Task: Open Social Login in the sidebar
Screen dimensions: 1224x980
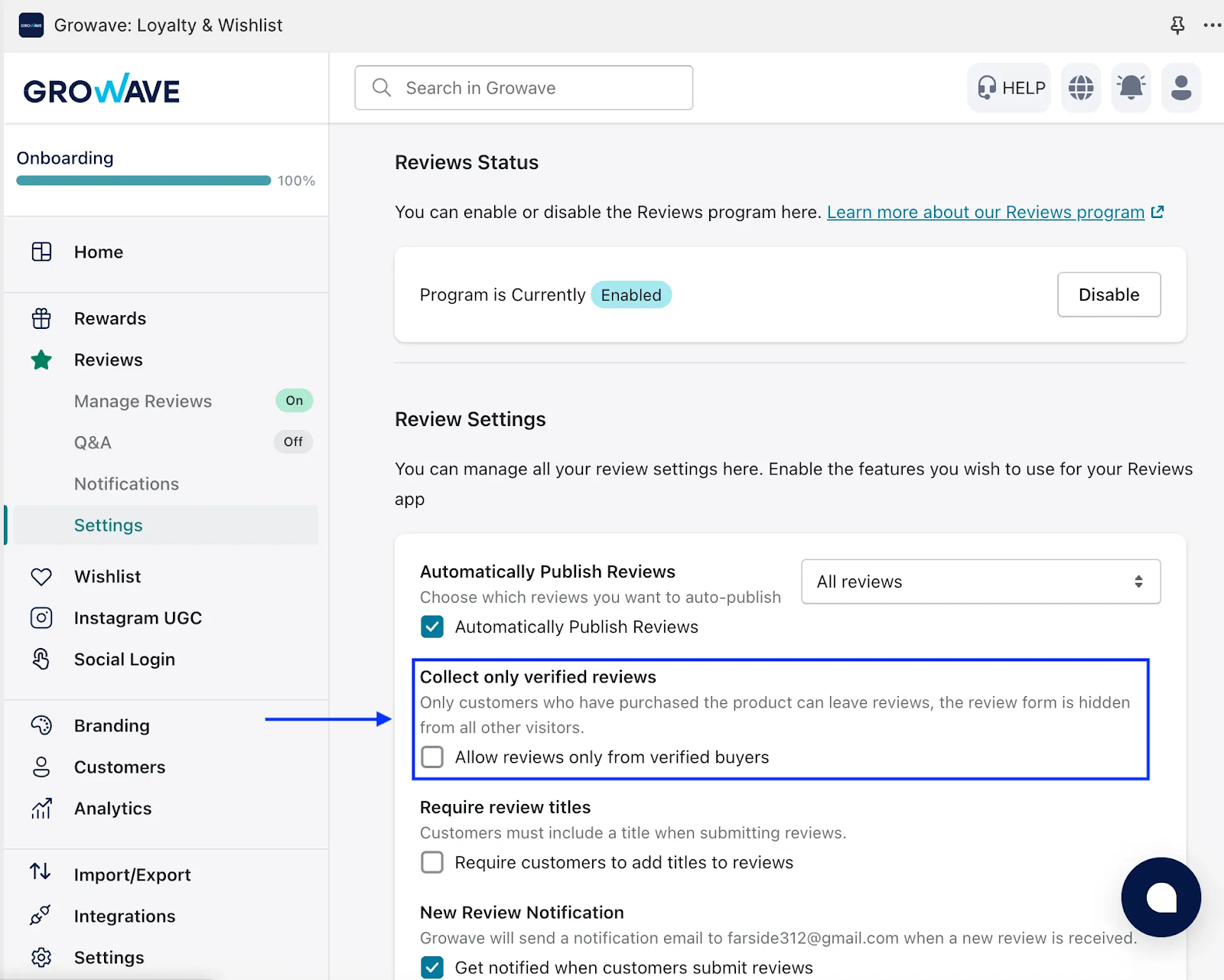Action: pos(125,659)
